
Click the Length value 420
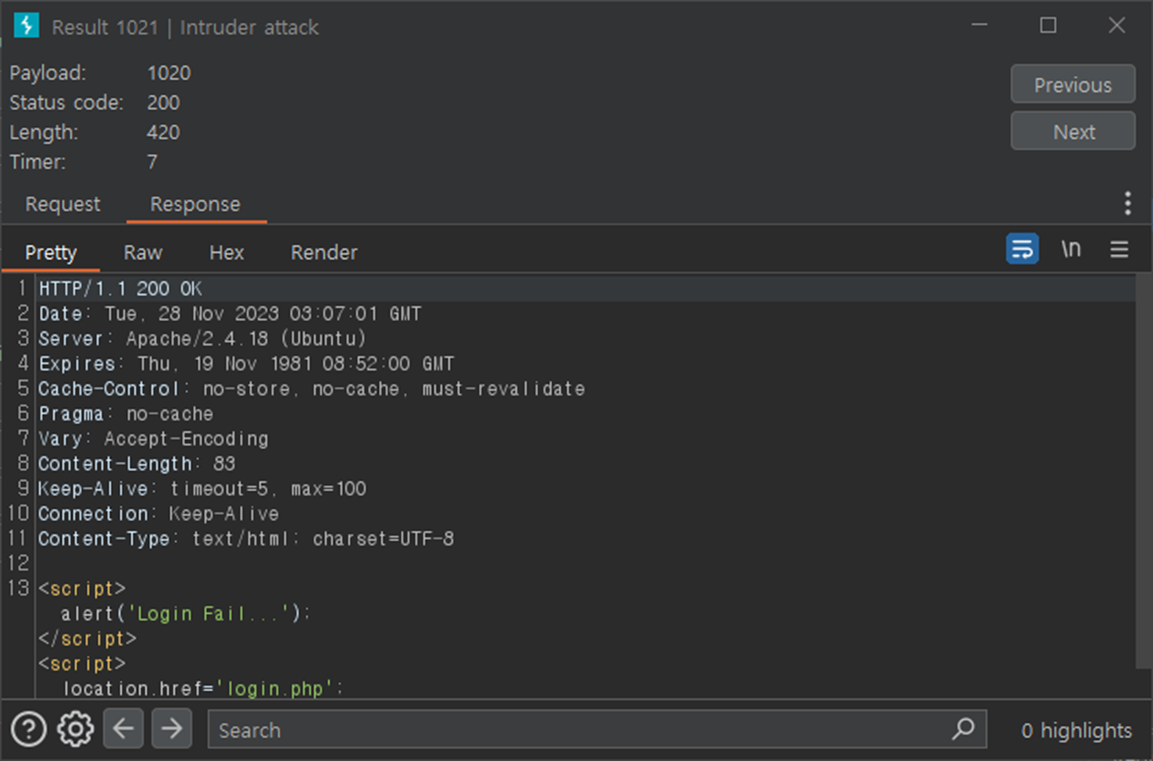[163, 132]
